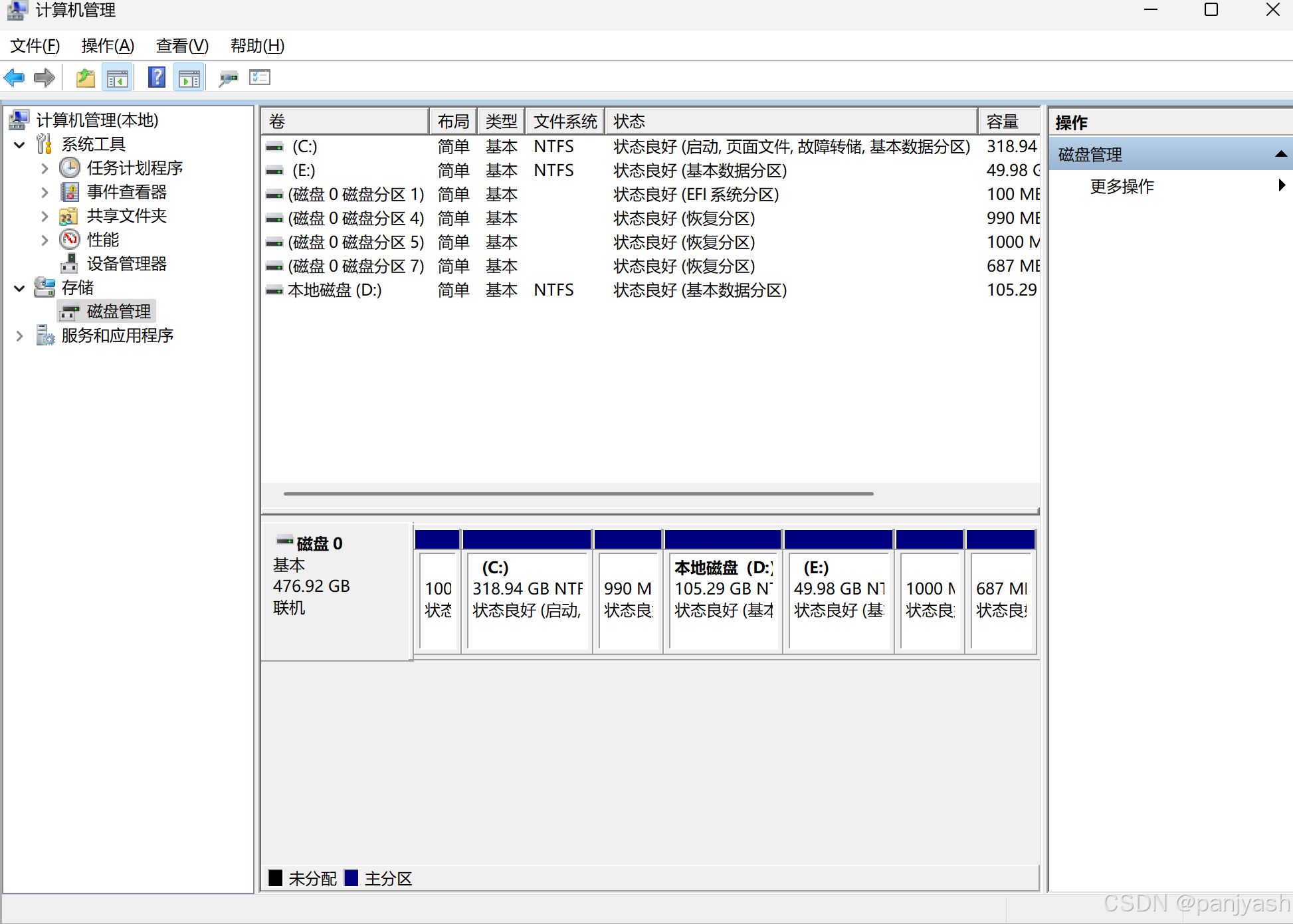Toggle the show/hide console tree icon
Screen dimensions: 1293x924
pos(118,78)
